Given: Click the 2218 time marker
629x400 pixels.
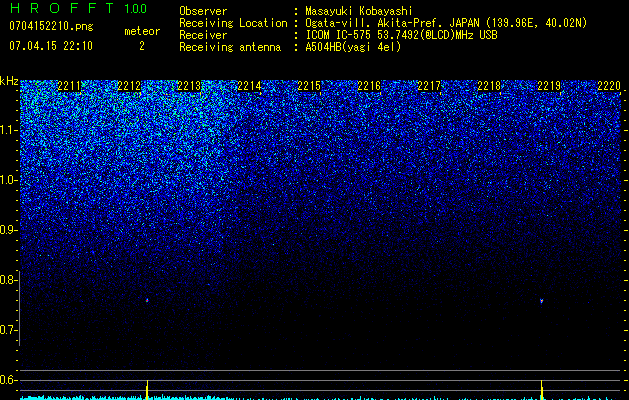Looking at the screenshot, I should [489, 86].
